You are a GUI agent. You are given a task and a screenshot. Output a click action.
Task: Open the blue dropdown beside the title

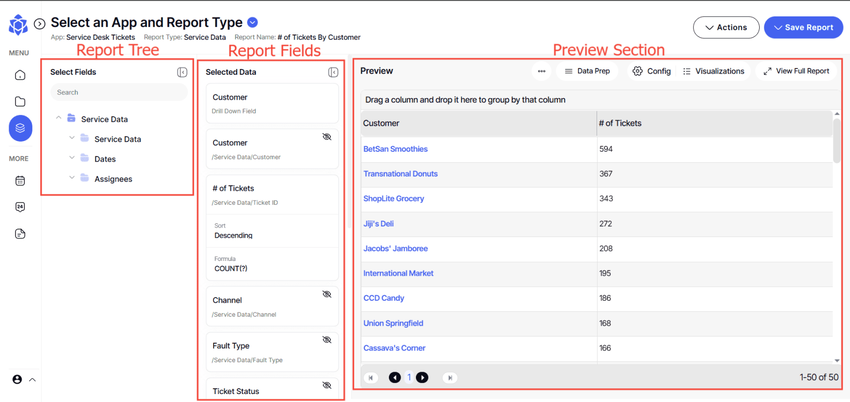point(252,23)
